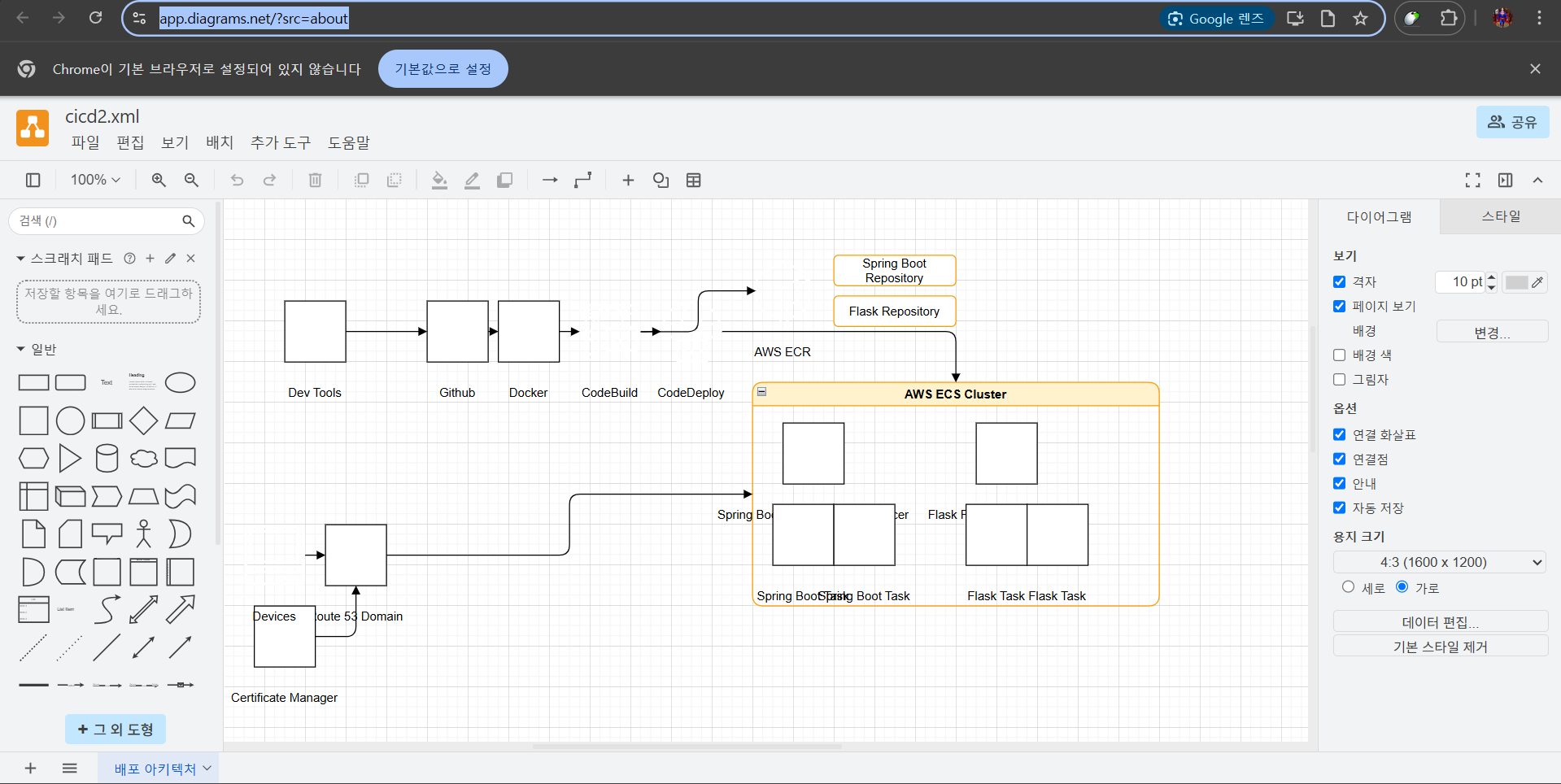The height and width of the screenshot is (784, 1561).
Task: Select the diamond shape in general palette
Action: (143, 420)
